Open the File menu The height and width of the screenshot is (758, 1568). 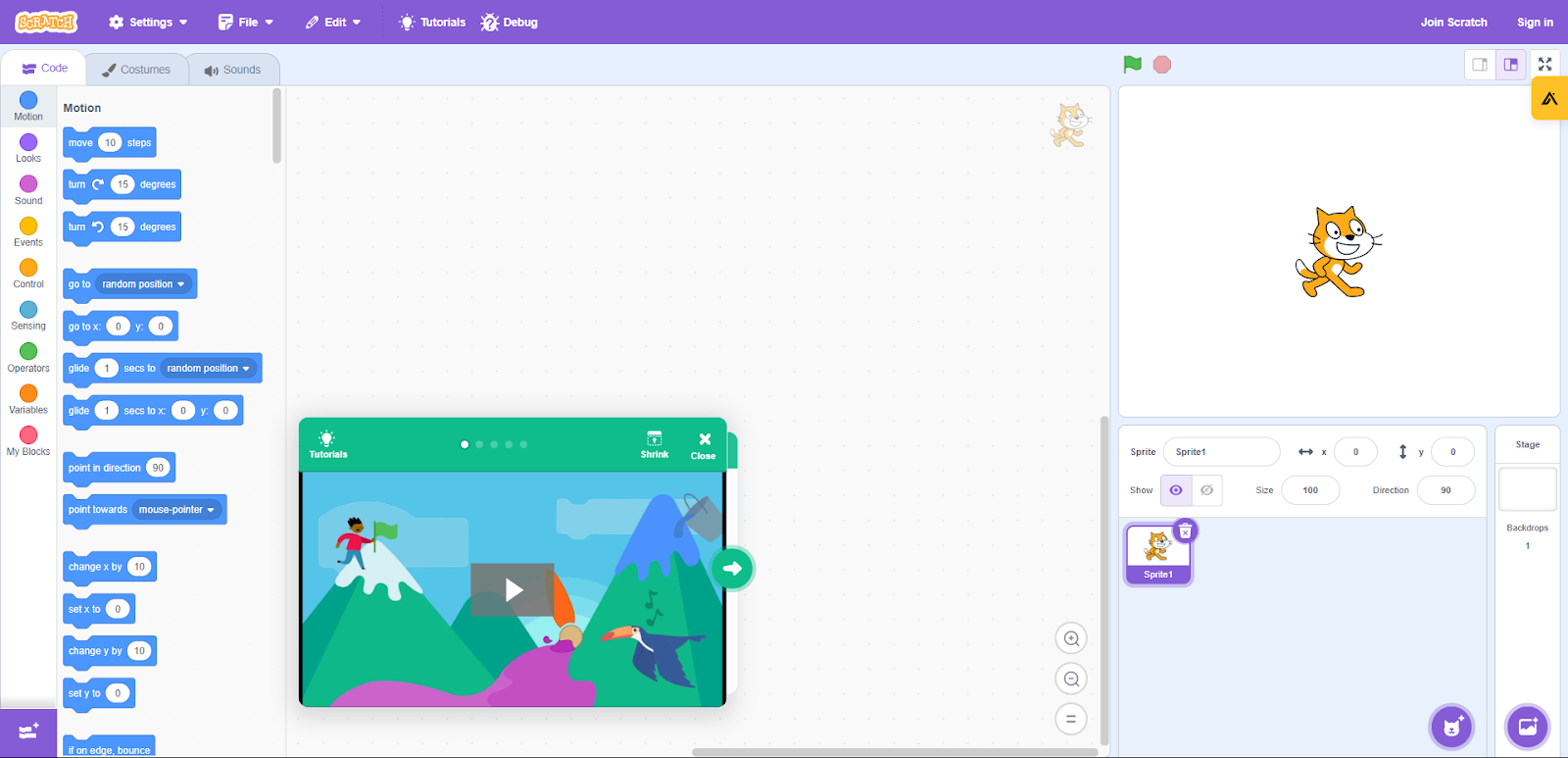(246, 22)
